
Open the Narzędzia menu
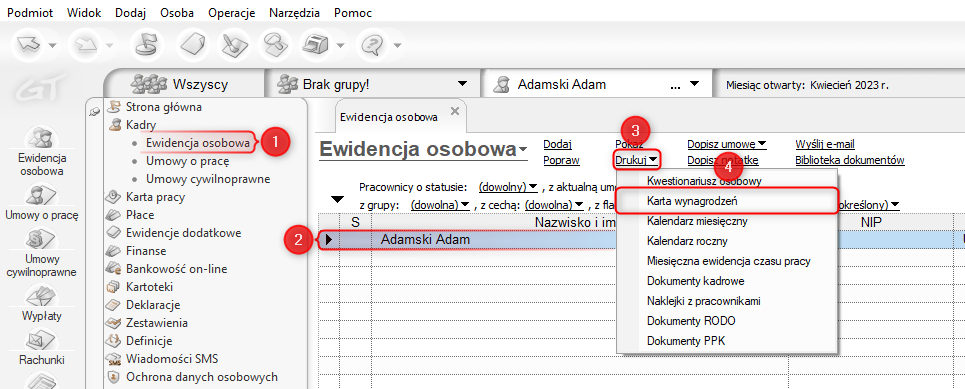point(294,13)
